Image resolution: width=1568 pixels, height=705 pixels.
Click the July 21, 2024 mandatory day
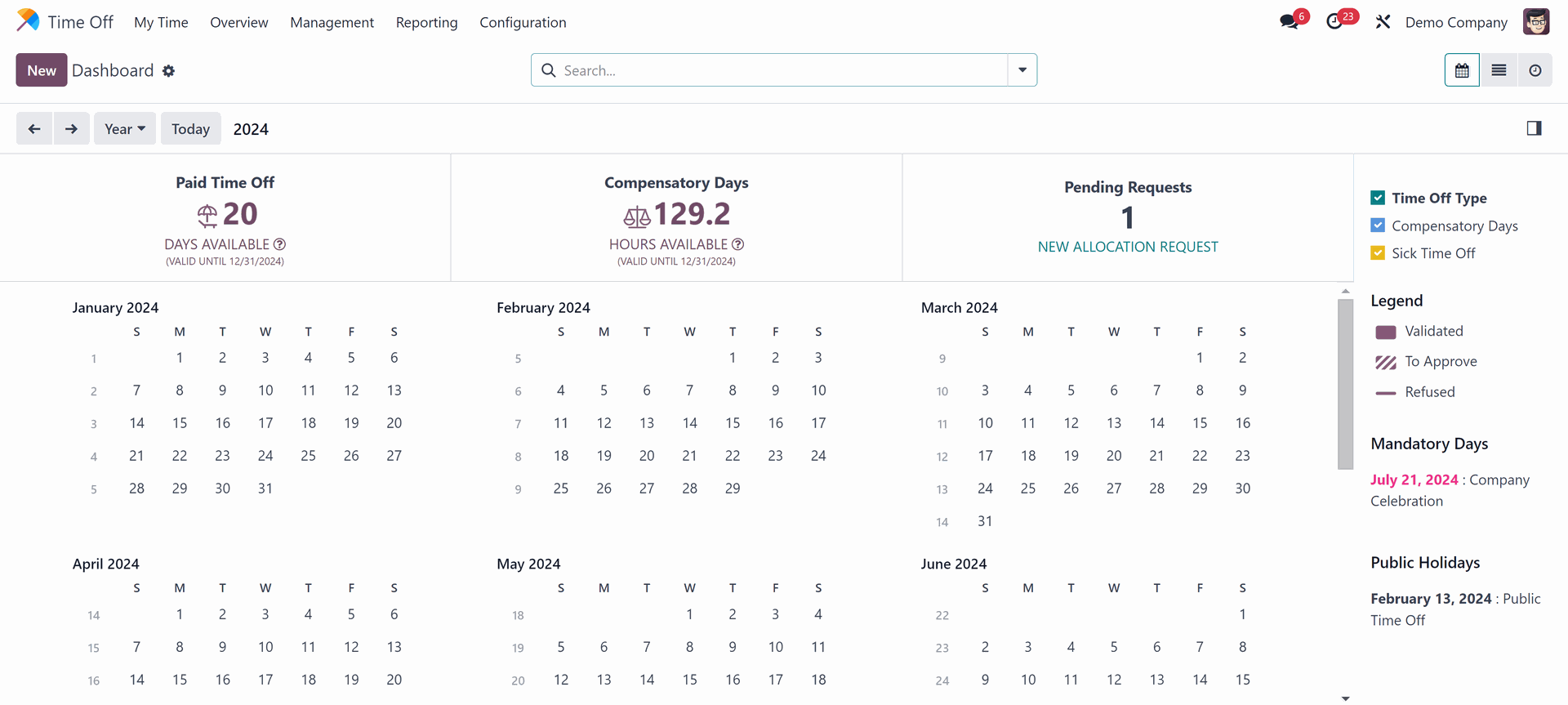1414,480
